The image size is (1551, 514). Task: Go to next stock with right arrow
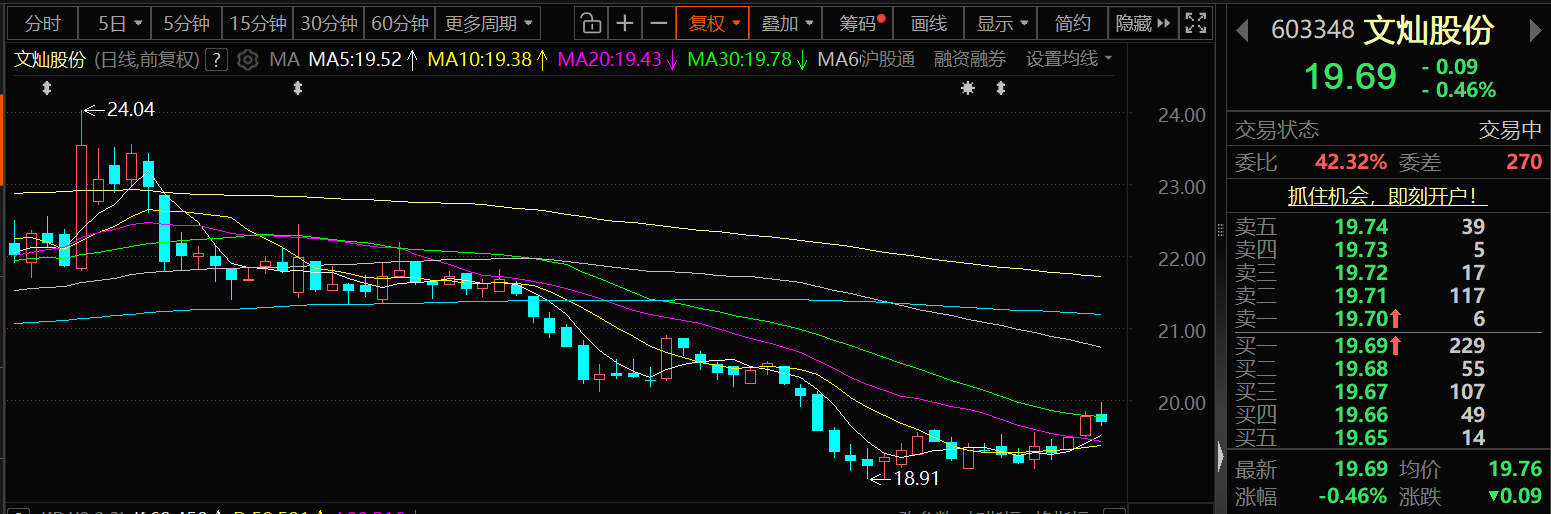pos(1537,31)
